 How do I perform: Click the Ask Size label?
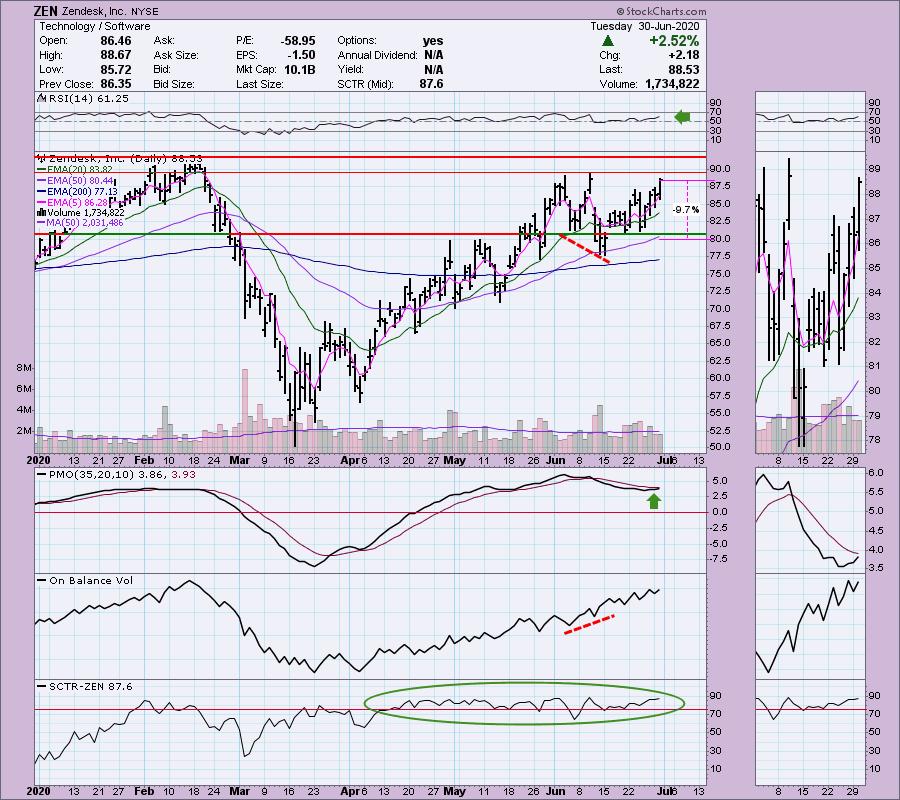point(176,55)
